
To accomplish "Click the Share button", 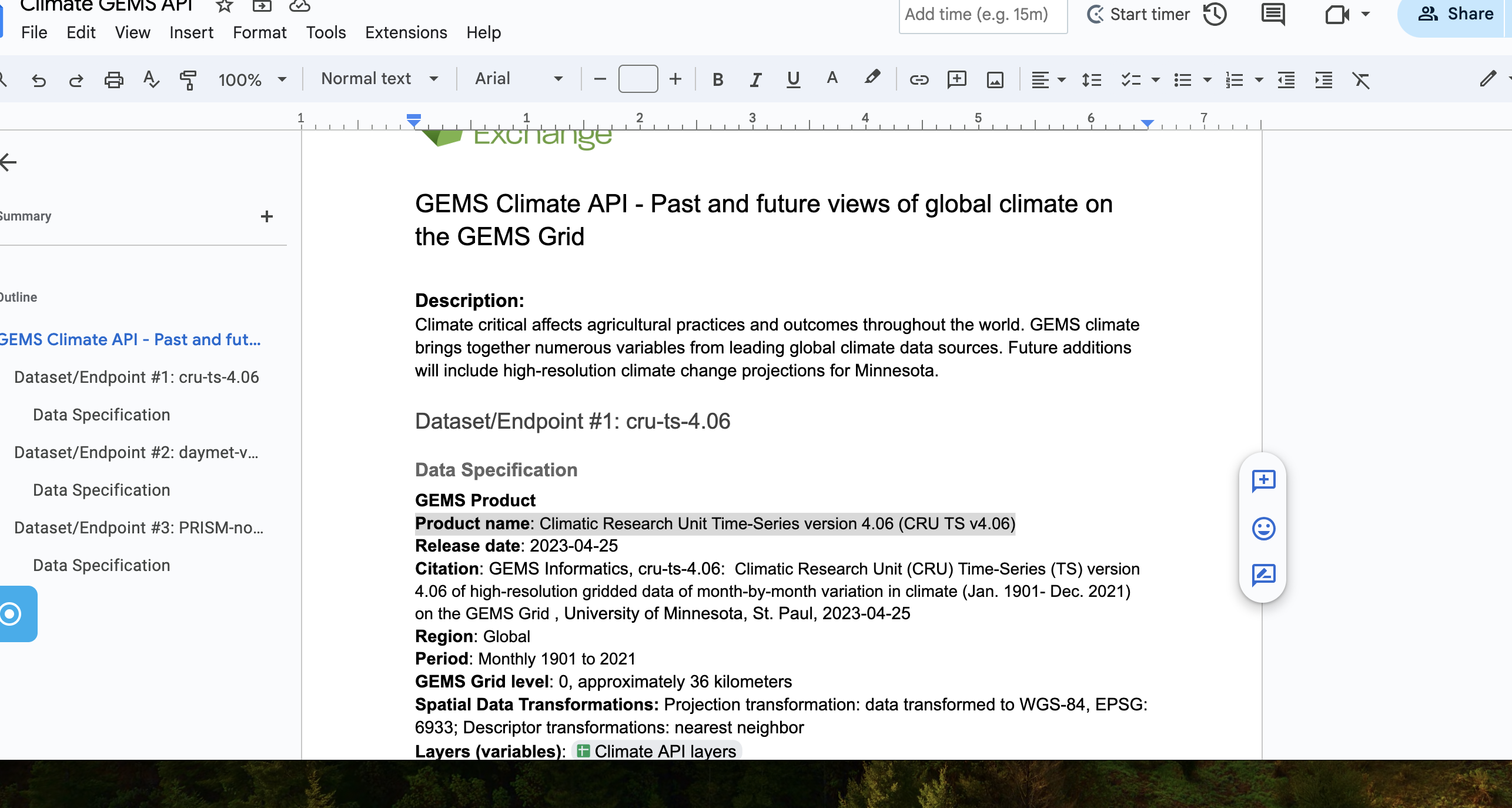I will pos(1456,14).
